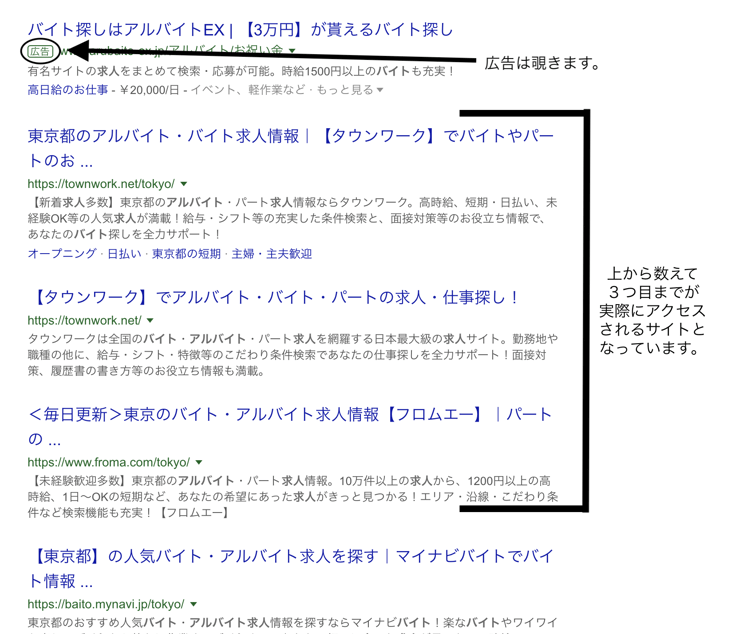The width and height of the screenshot is (743, 634).
Task: Click the https://www.froma.com/tokyo/ URL
Action: (x=109, y=462)
